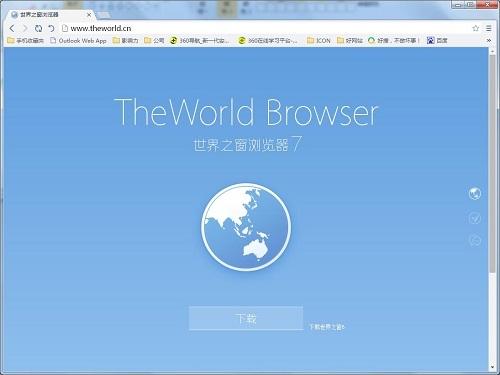Screen dimensions: 500x375
Task: Open the ICON bookmarks folder
Action: pyautogui.click(x=319, y=40)
